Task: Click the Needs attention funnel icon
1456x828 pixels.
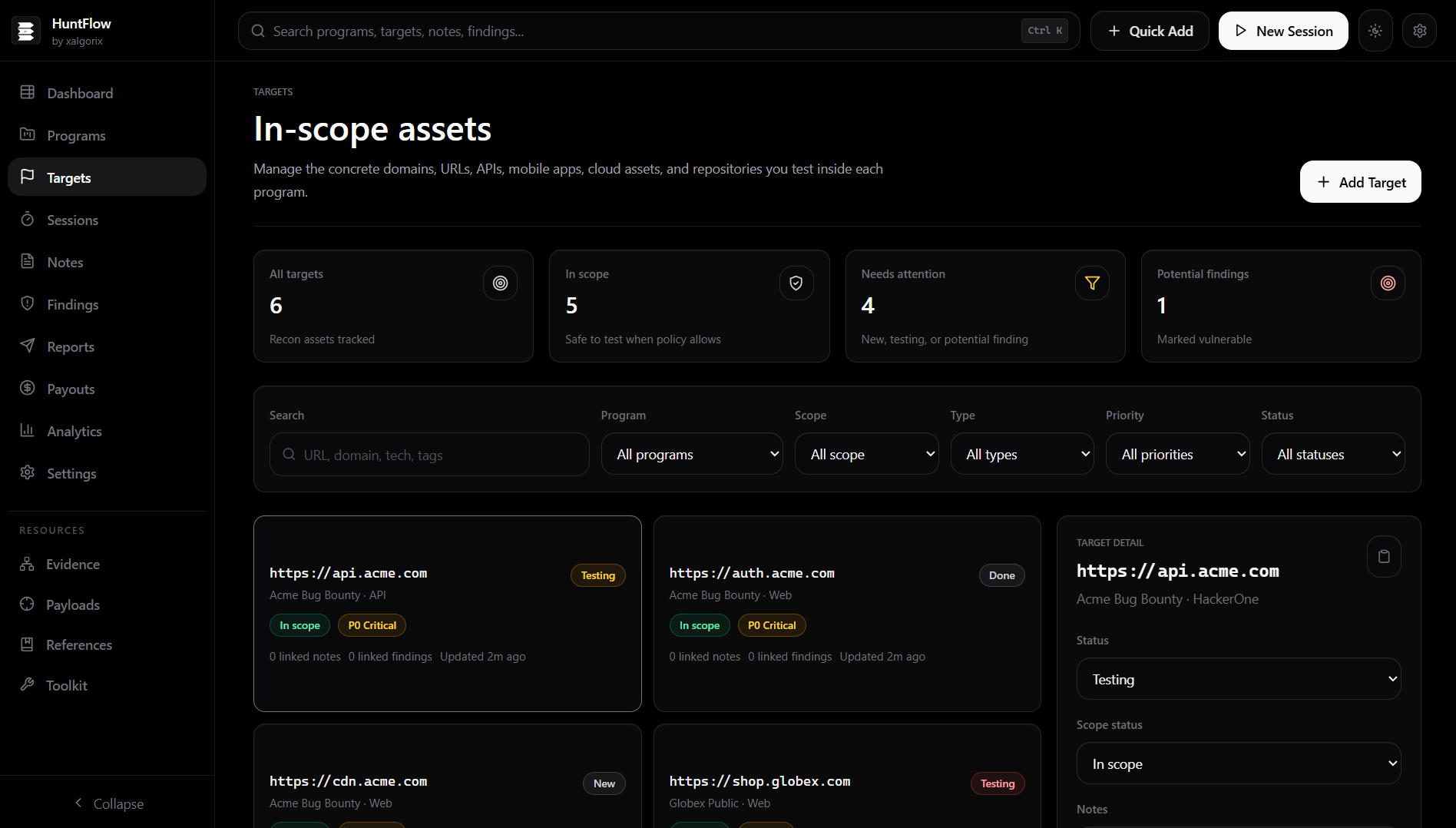Action: point(1092,283)
